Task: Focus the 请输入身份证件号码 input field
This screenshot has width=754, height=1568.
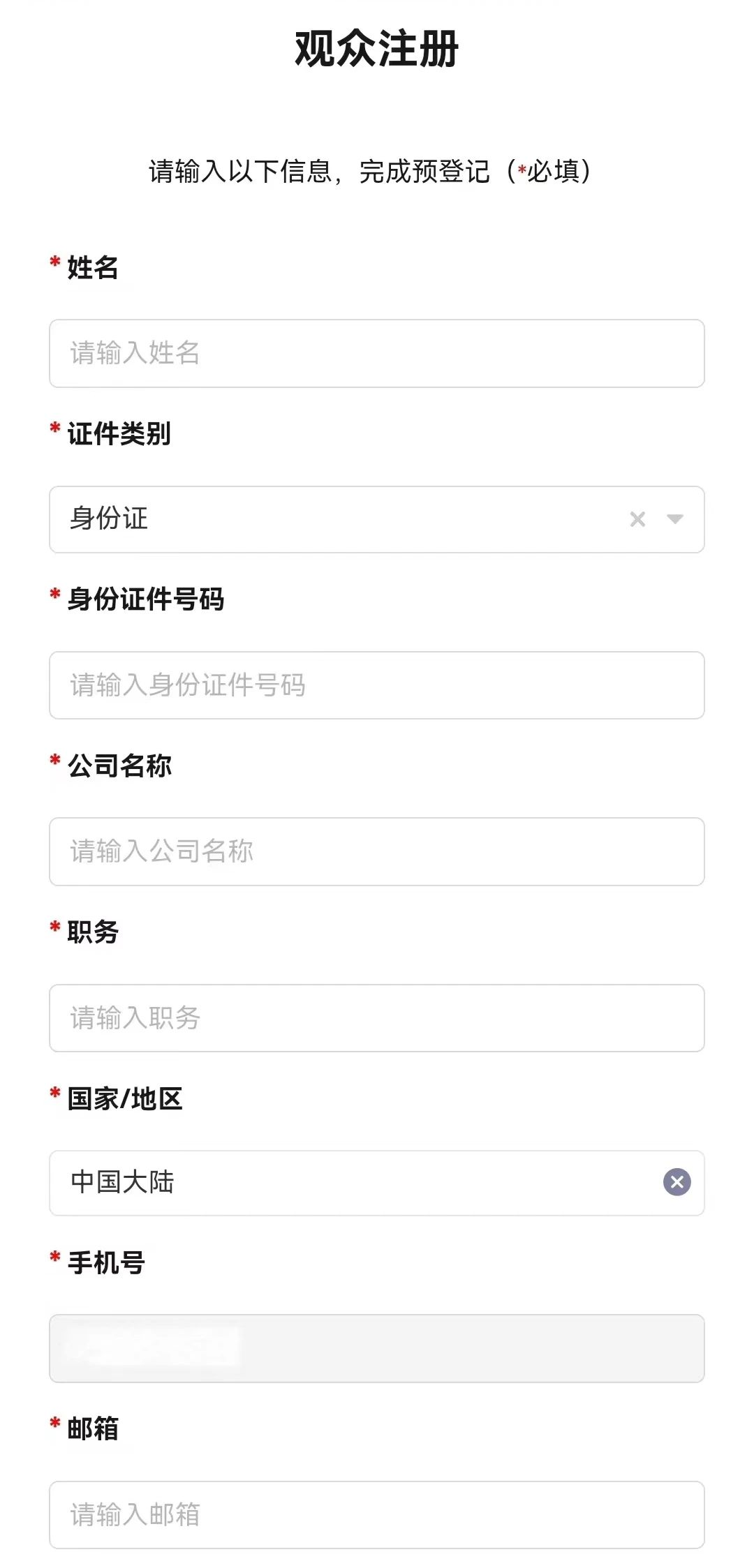Action: tap(377, 685)
